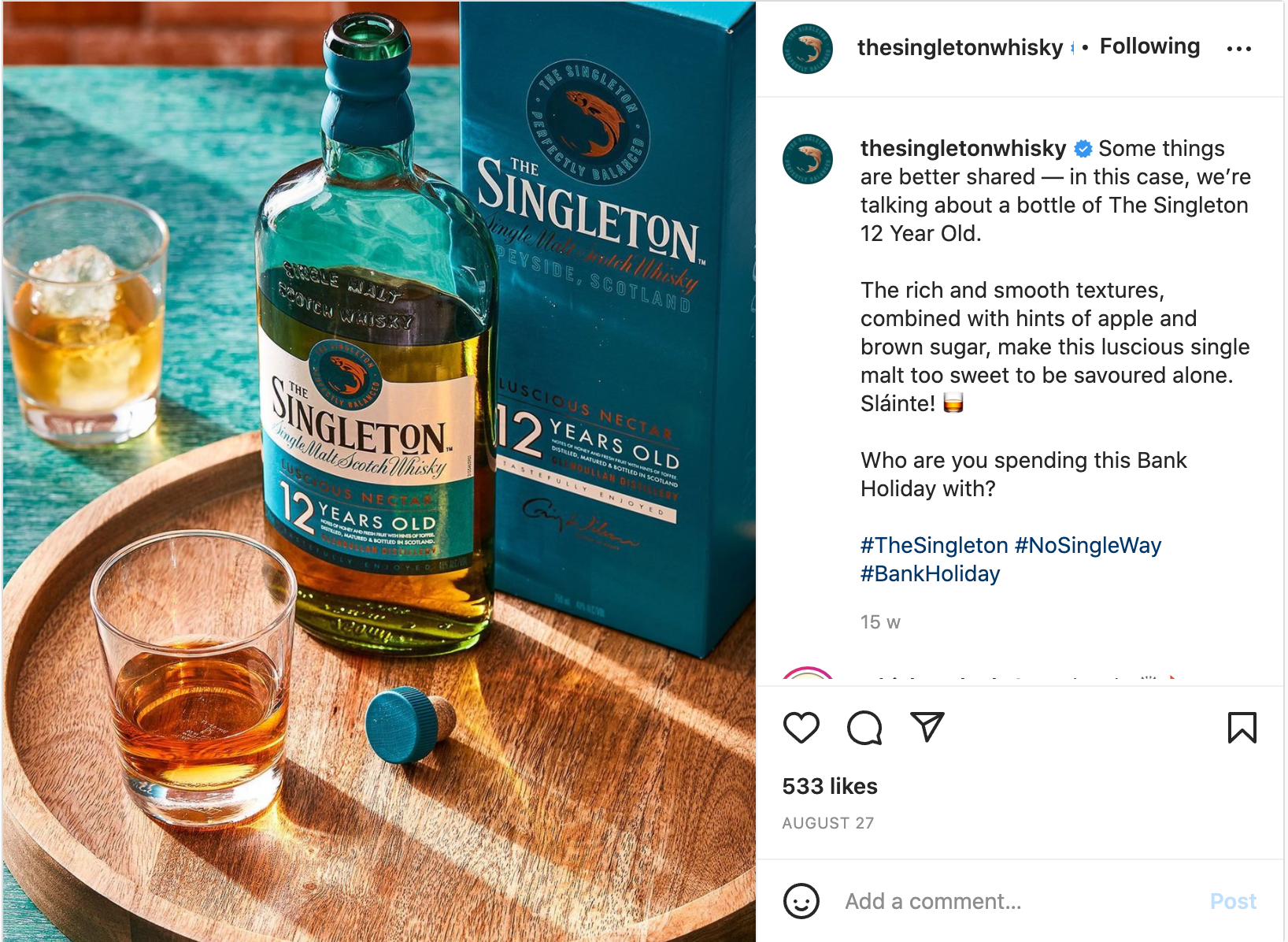Open the three-dot more options menu
Screen dimensions: 1288x942
coord(1239,49)
